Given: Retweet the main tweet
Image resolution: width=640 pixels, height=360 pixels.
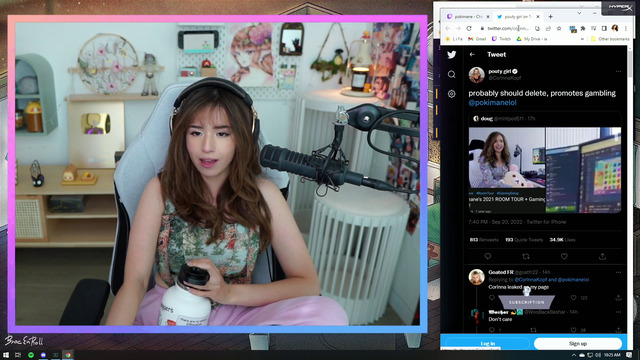Looking at the screenshot, I should click(x=526, y=256).
